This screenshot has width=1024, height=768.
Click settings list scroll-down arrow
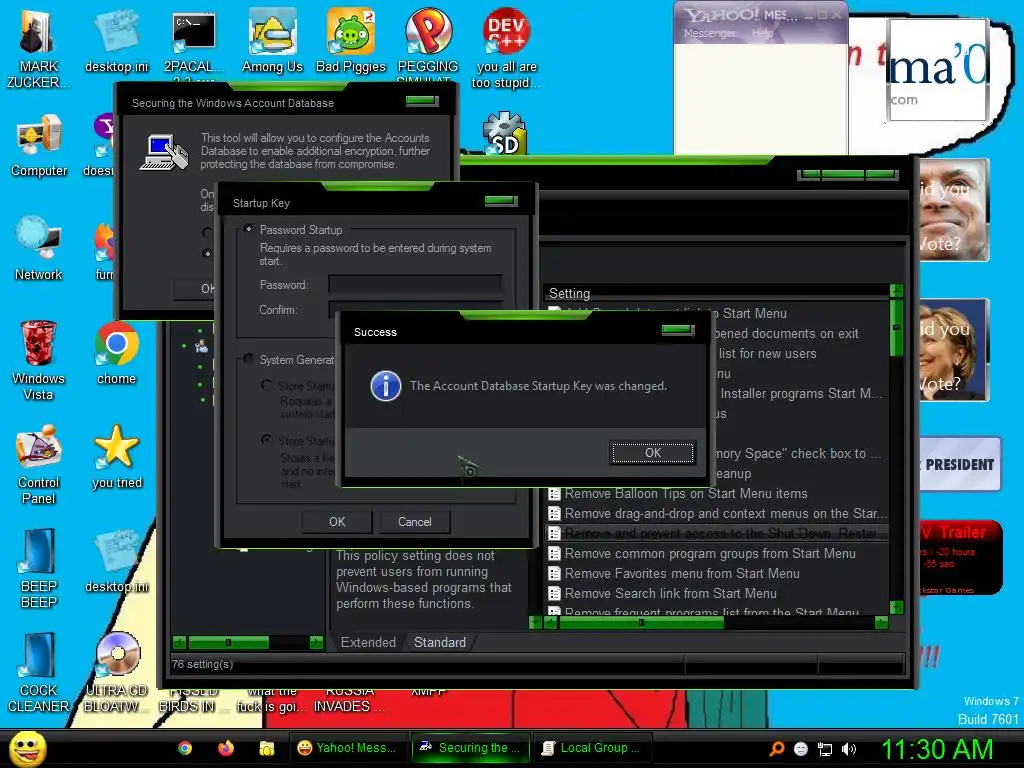coord(897,607)
